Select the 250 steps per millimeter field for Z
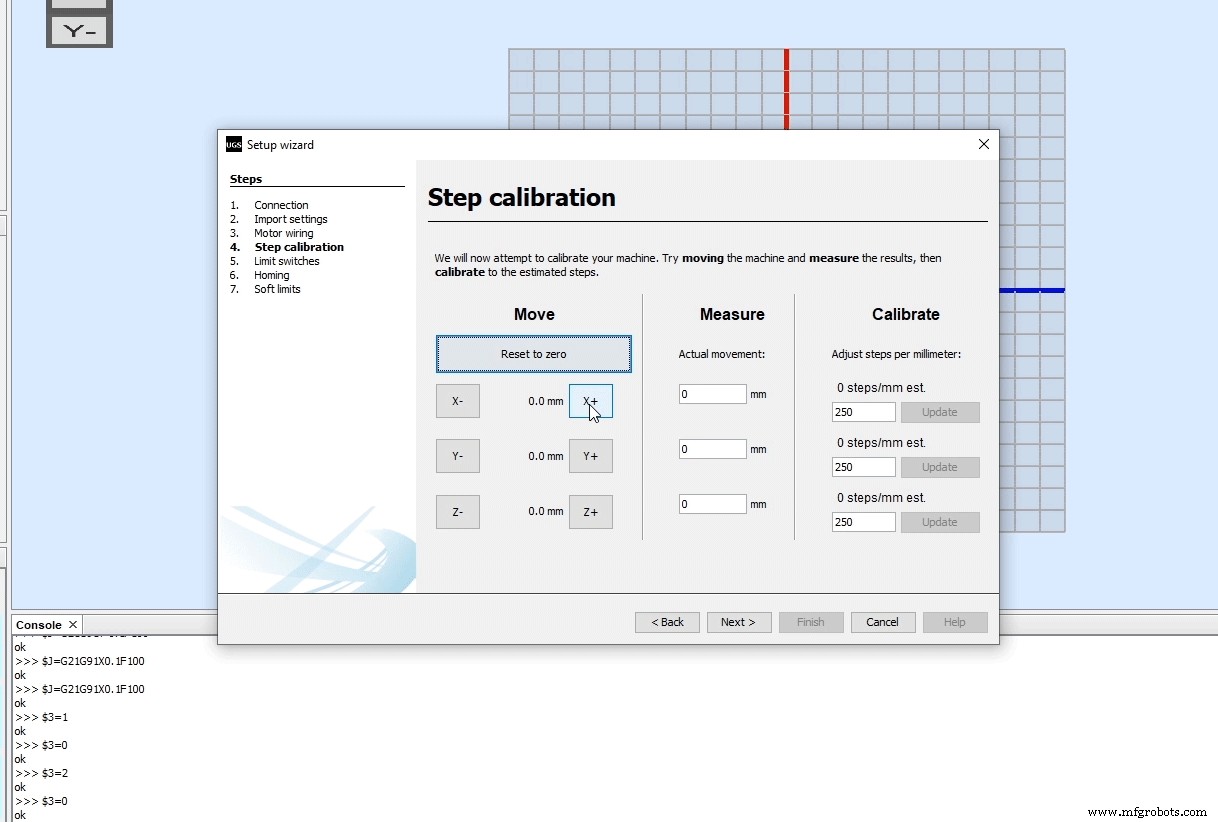Screen dimensions: 1218x822 click(862, 521)
